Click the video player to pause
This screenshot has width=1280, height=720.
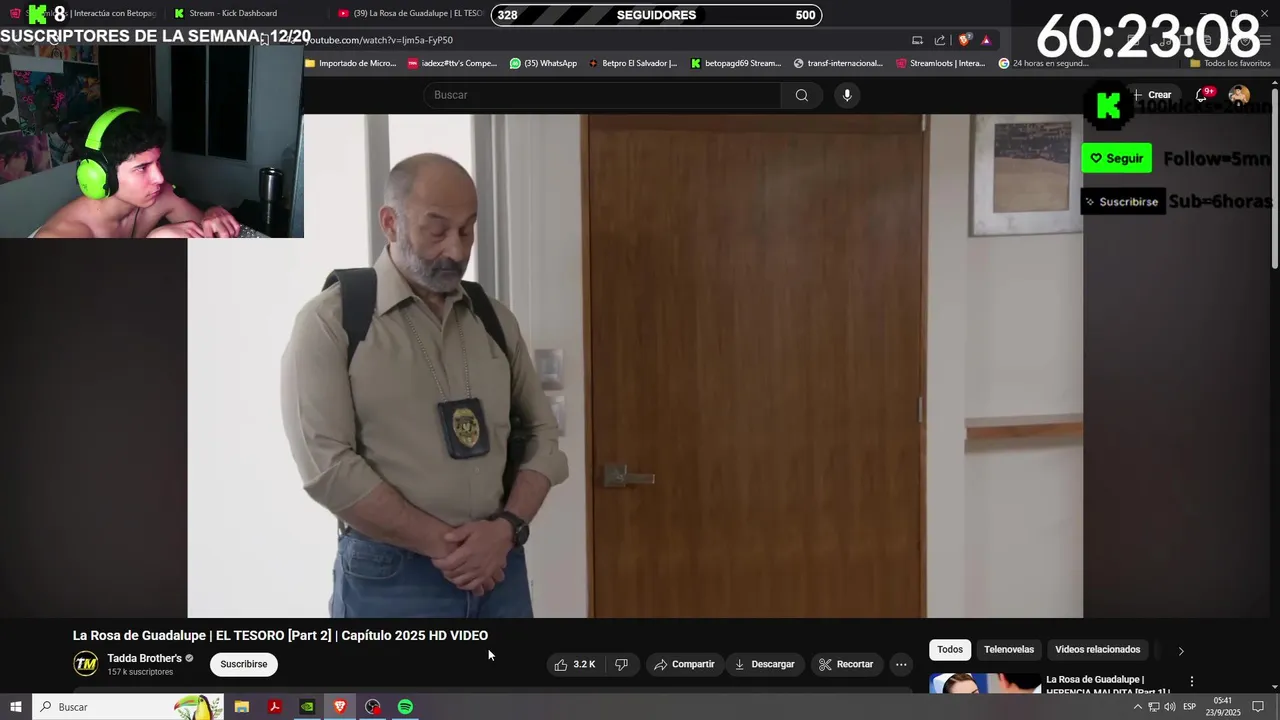pos(635,366)
